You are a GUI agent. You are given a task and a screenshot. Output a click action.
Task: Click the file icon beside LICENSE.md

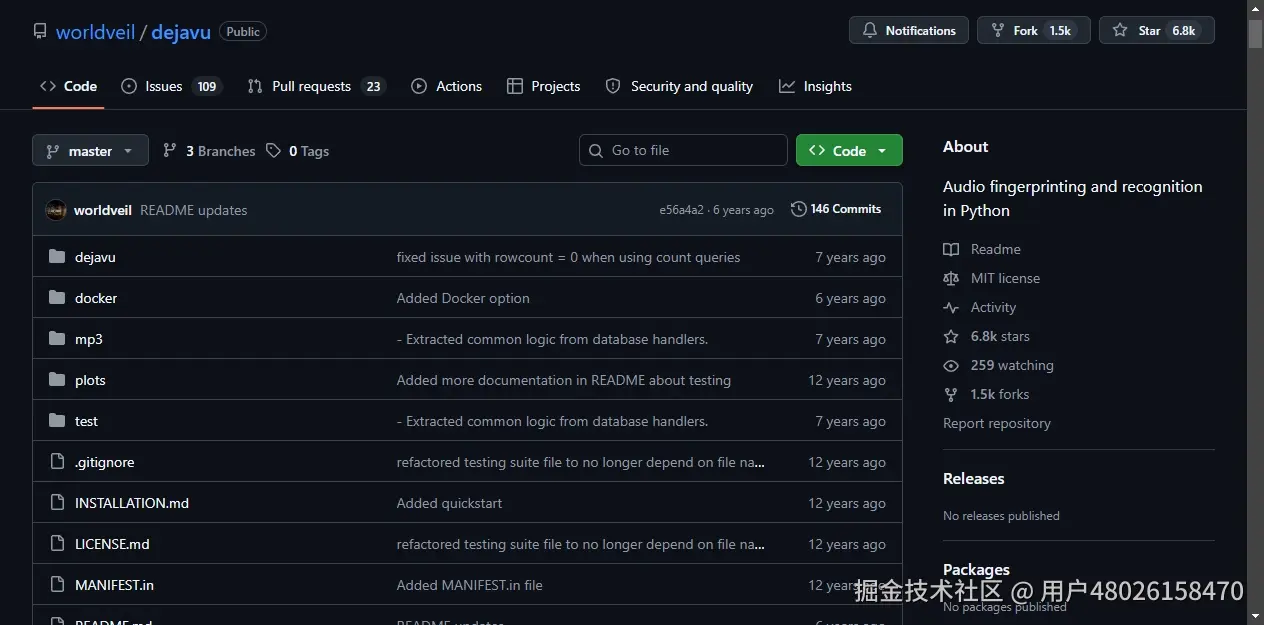(57, 544)
